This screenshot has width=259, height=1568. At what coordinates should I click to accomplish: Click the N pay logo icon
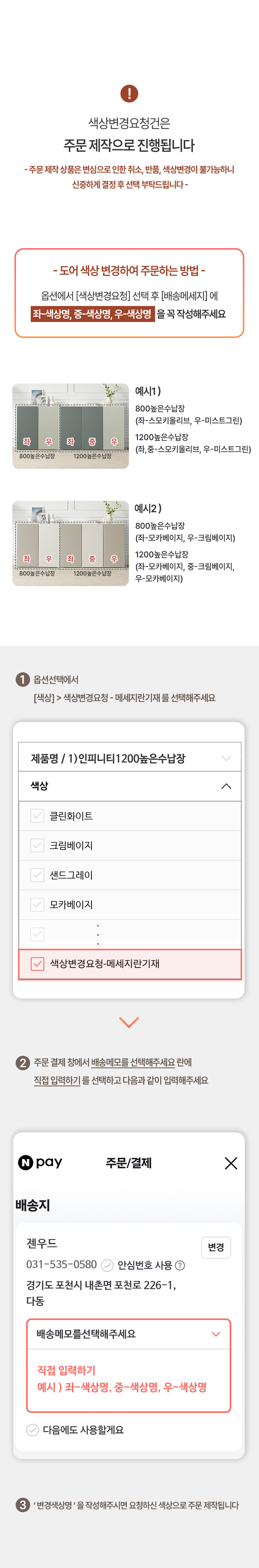point(40,1162)
